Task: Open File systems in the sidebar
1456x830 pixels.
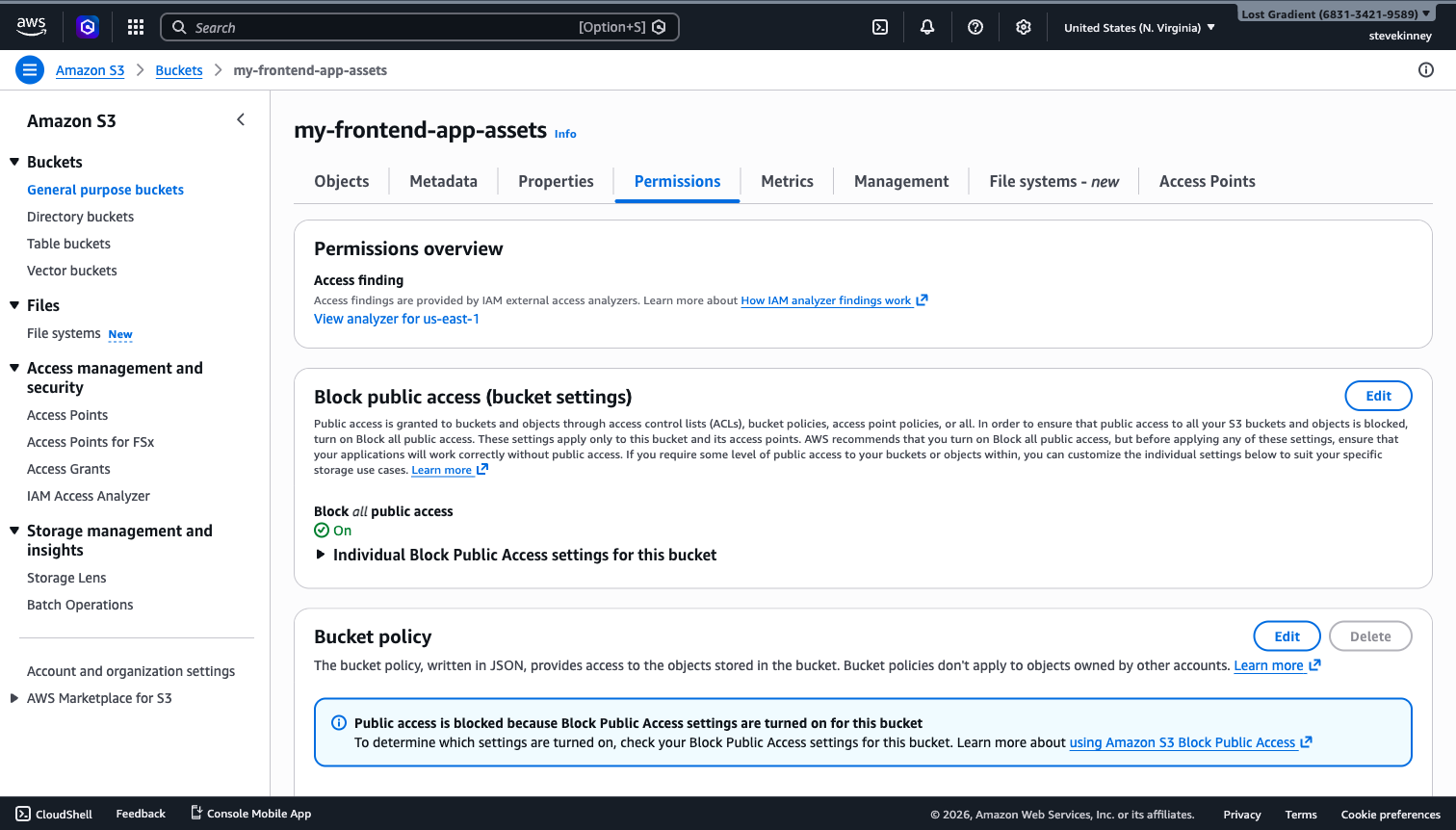Action: [64, 333]
